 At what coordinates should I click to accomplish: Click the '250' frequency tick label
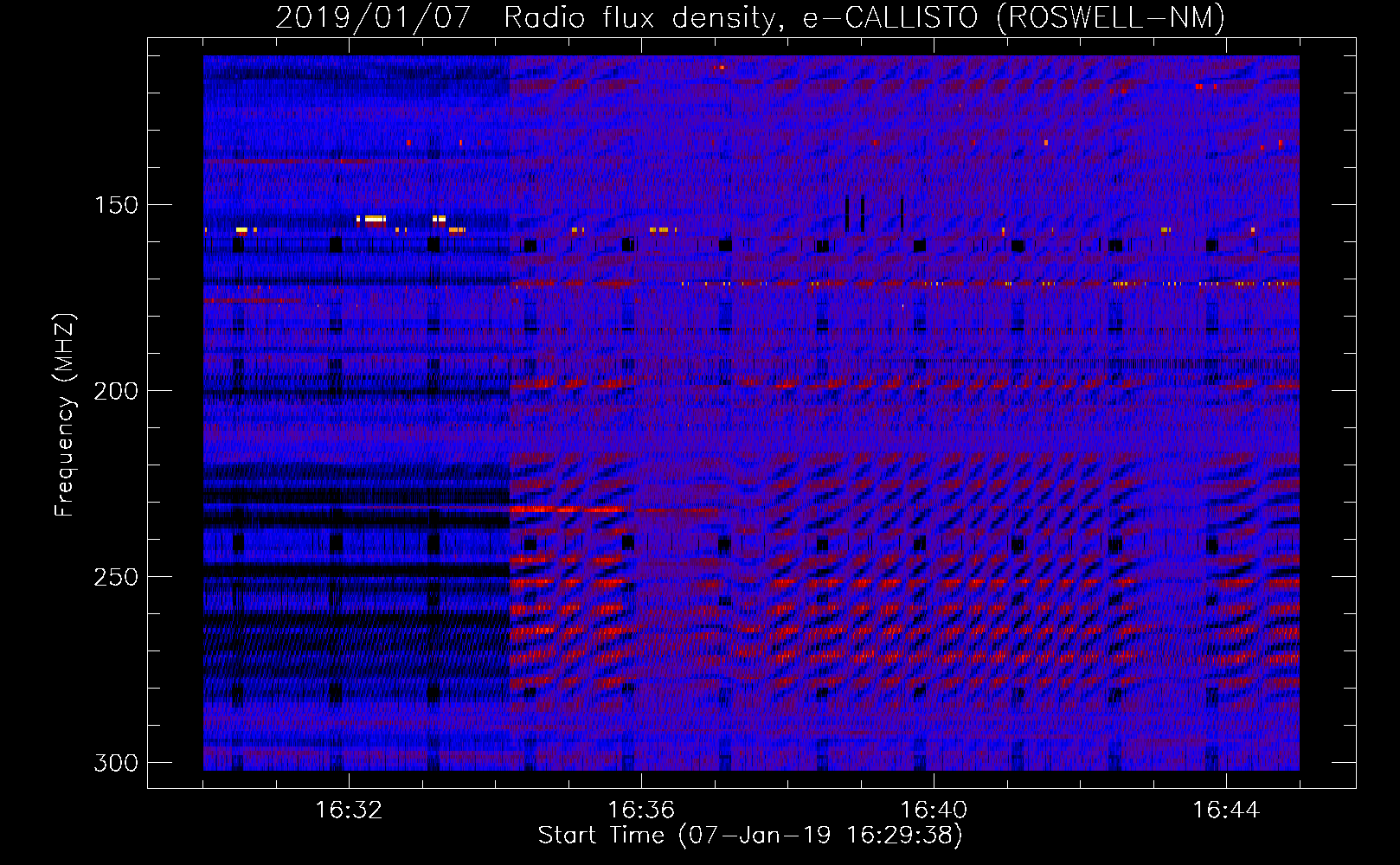coord(116,577)
